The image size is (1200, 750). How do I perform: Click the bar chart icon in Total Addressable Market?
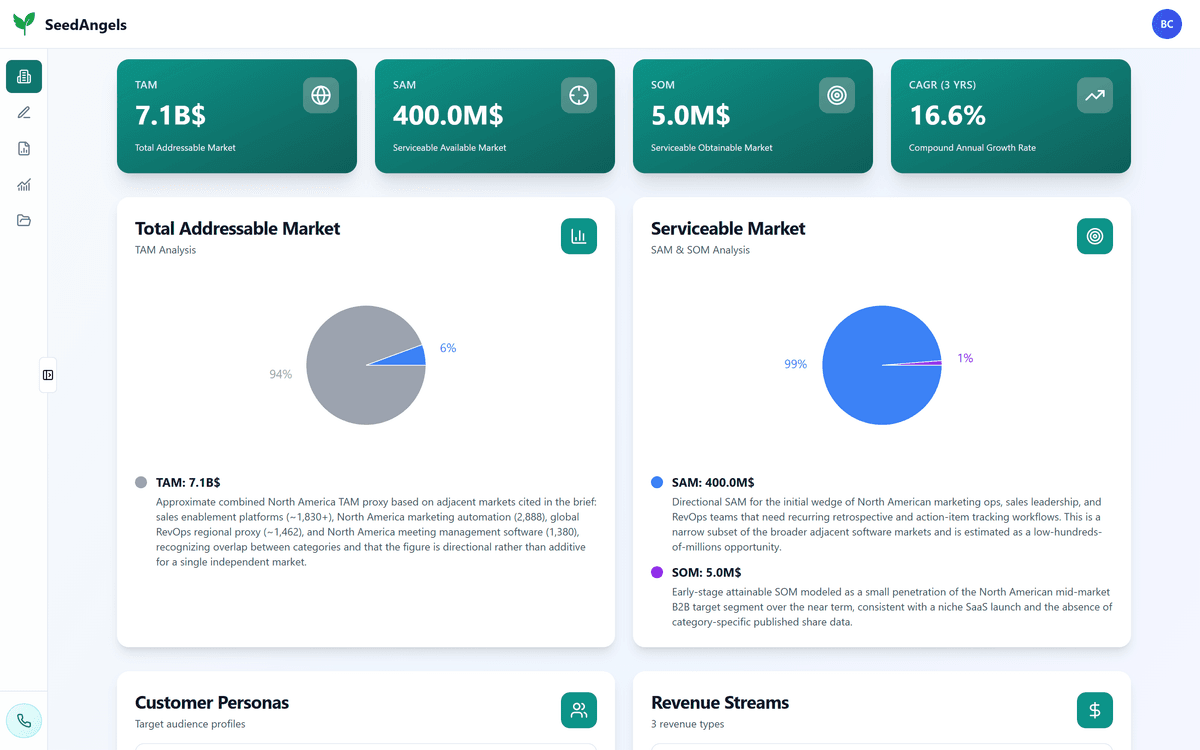pyautogui.click(x=579, y=236)
